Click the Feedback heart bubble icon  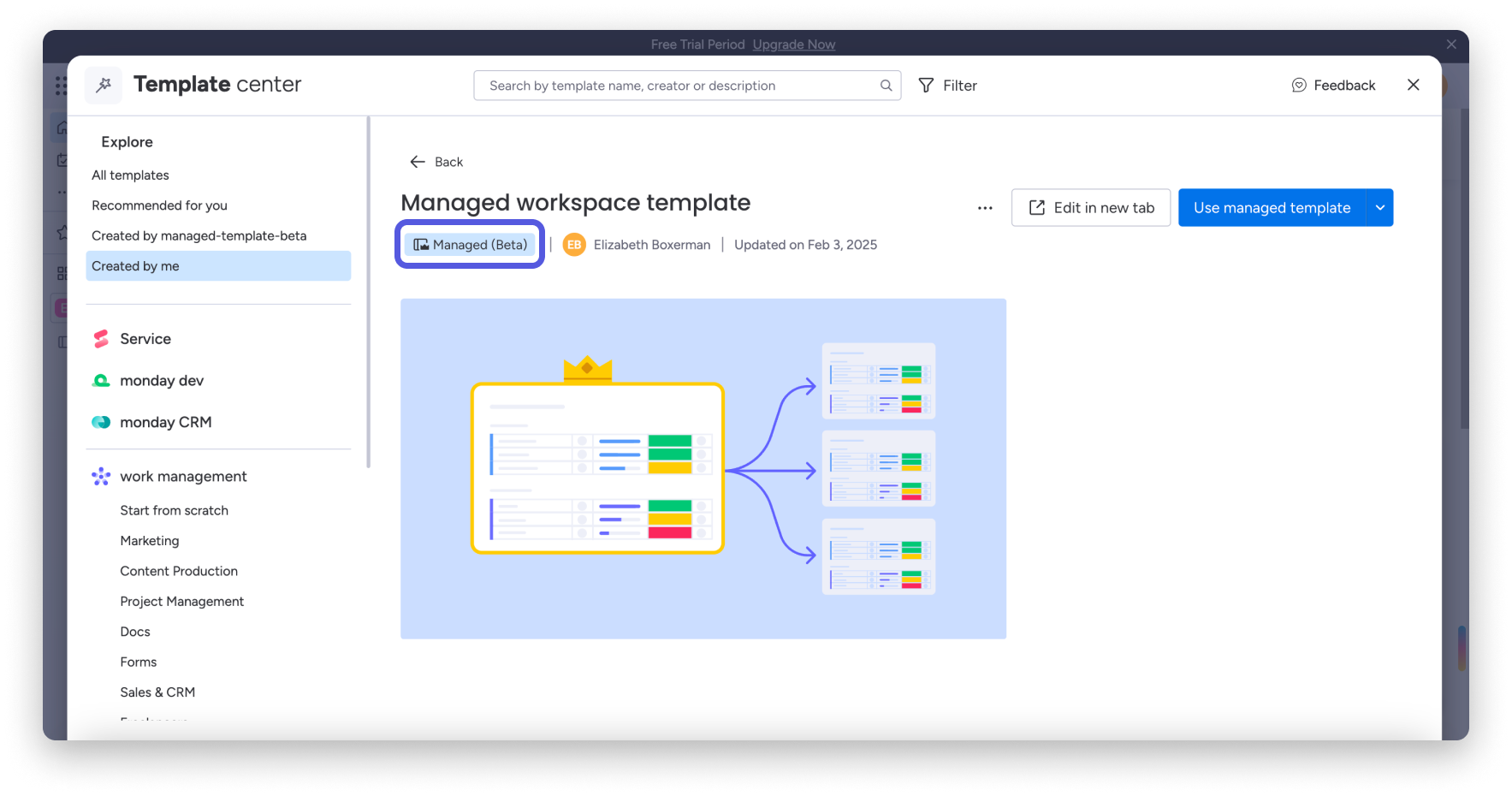pyautogui.click(x=1299, y=86)
